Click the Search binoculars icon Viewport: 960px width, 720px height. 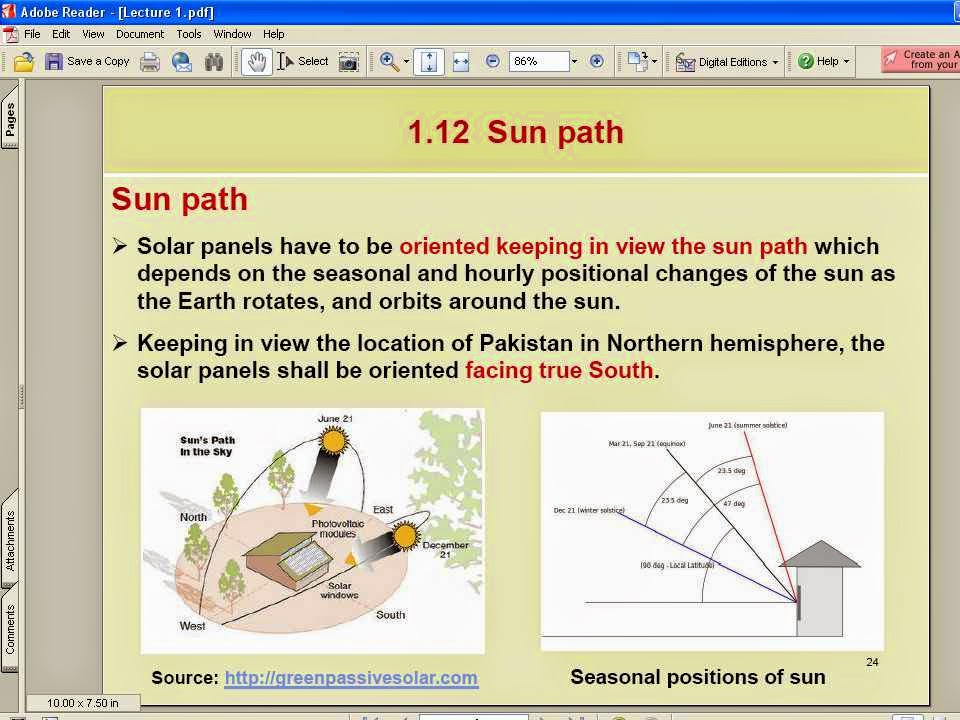[x=212, y=61]
